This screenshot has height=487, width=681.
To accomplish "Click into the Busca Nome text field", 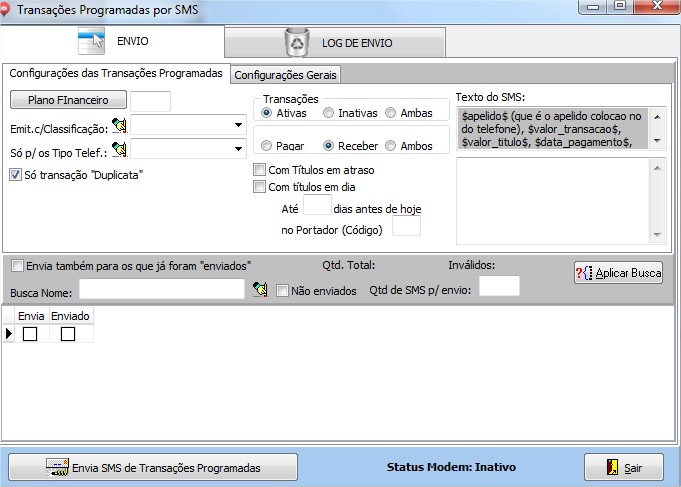I will (161, 289).
